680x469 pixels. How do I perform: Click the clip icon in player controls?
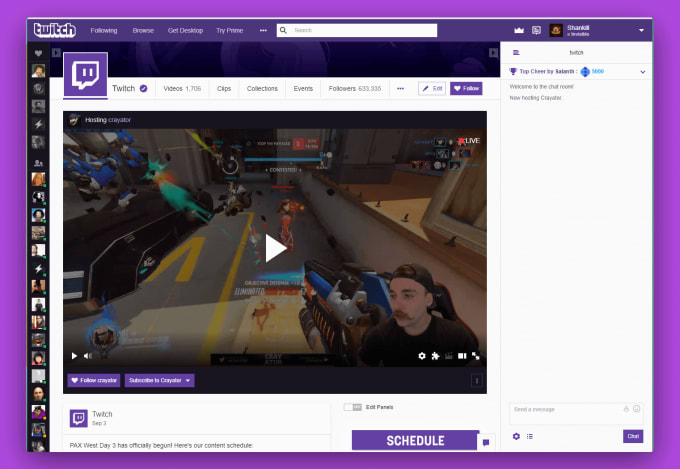tap(449, 356)
